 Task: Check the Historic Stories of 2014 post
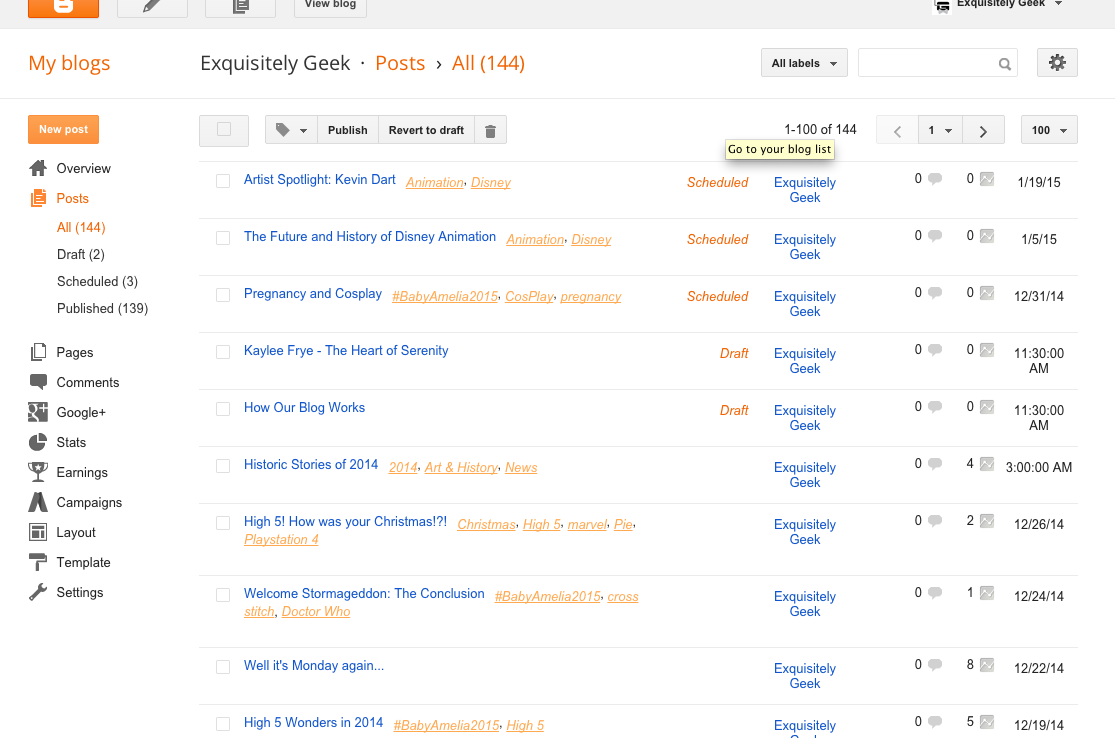click(223, 466)
